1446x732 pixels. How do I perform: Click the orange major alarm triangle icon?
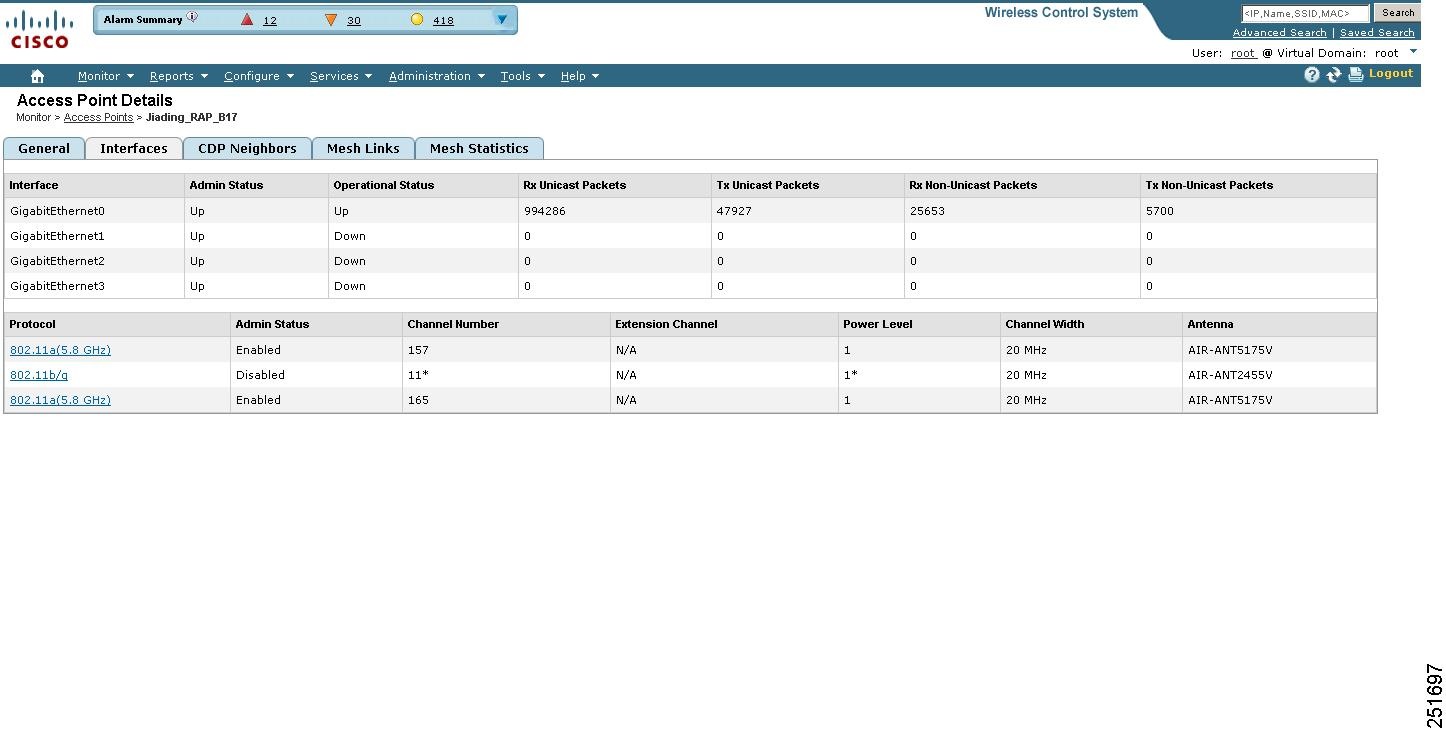pyautogui.click(x=331, y=18)
